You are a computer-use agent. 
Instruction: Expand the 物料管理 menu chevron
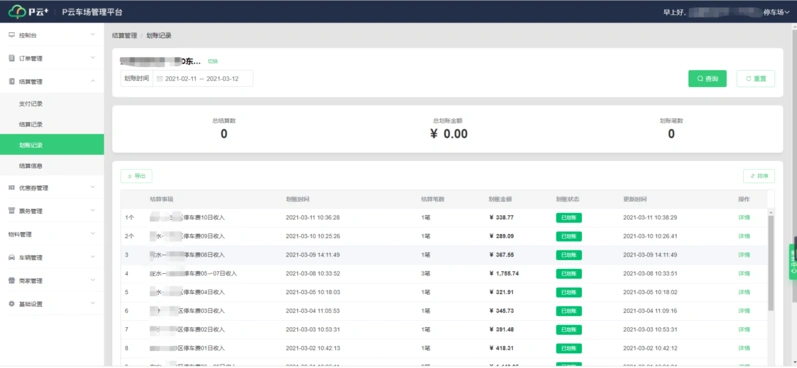[x=93, y=234]
